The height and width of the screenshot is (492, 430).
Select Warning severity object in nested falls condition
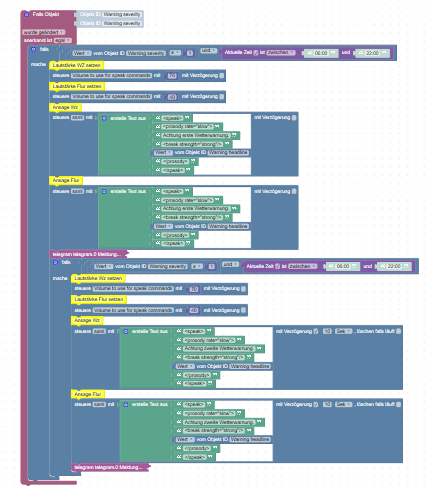pos(168,266)
